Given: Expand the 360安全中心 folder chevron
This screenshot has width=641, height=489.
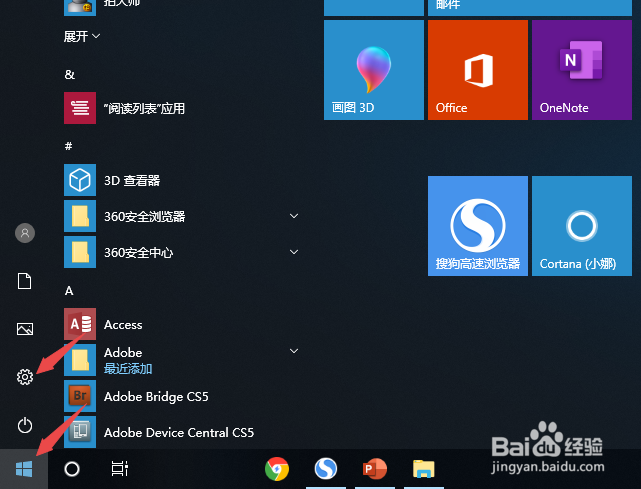Looking at the screenshot, I should [x=294, y=252].
